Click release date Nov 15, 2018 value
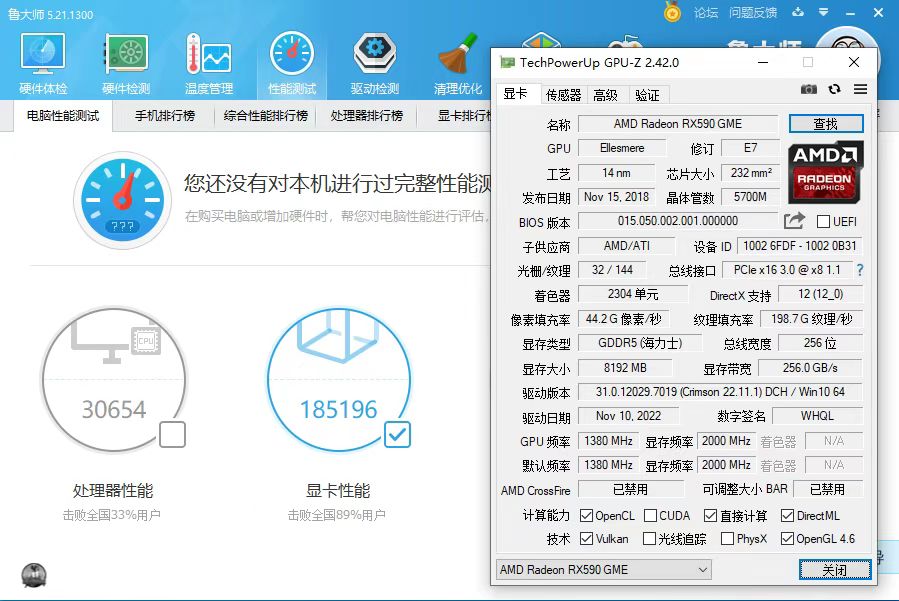The width and height of the screenshot is (899, 601). tap(616, 197)
